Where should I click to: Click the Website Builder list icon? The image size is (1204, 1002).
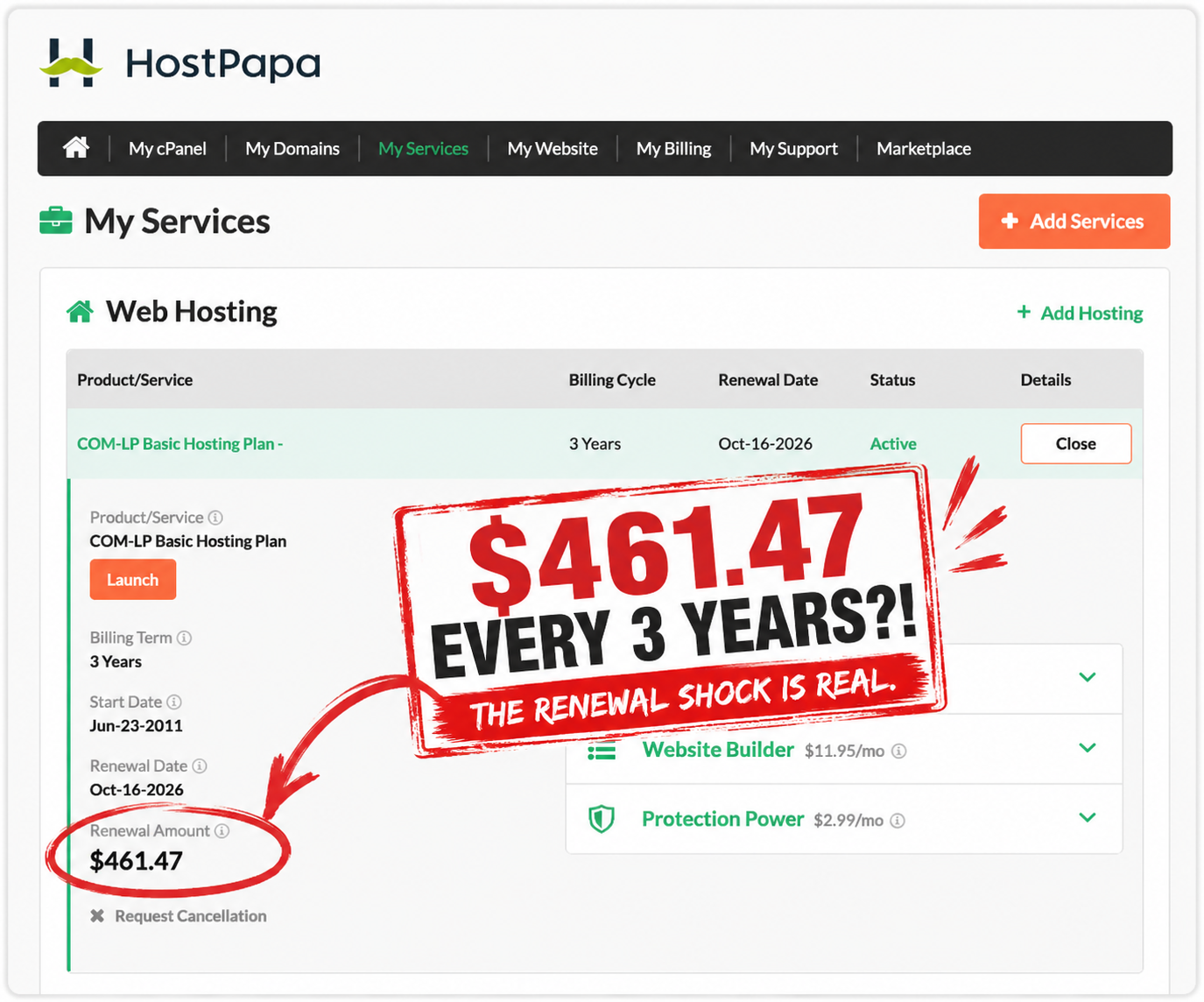(602, 751)
